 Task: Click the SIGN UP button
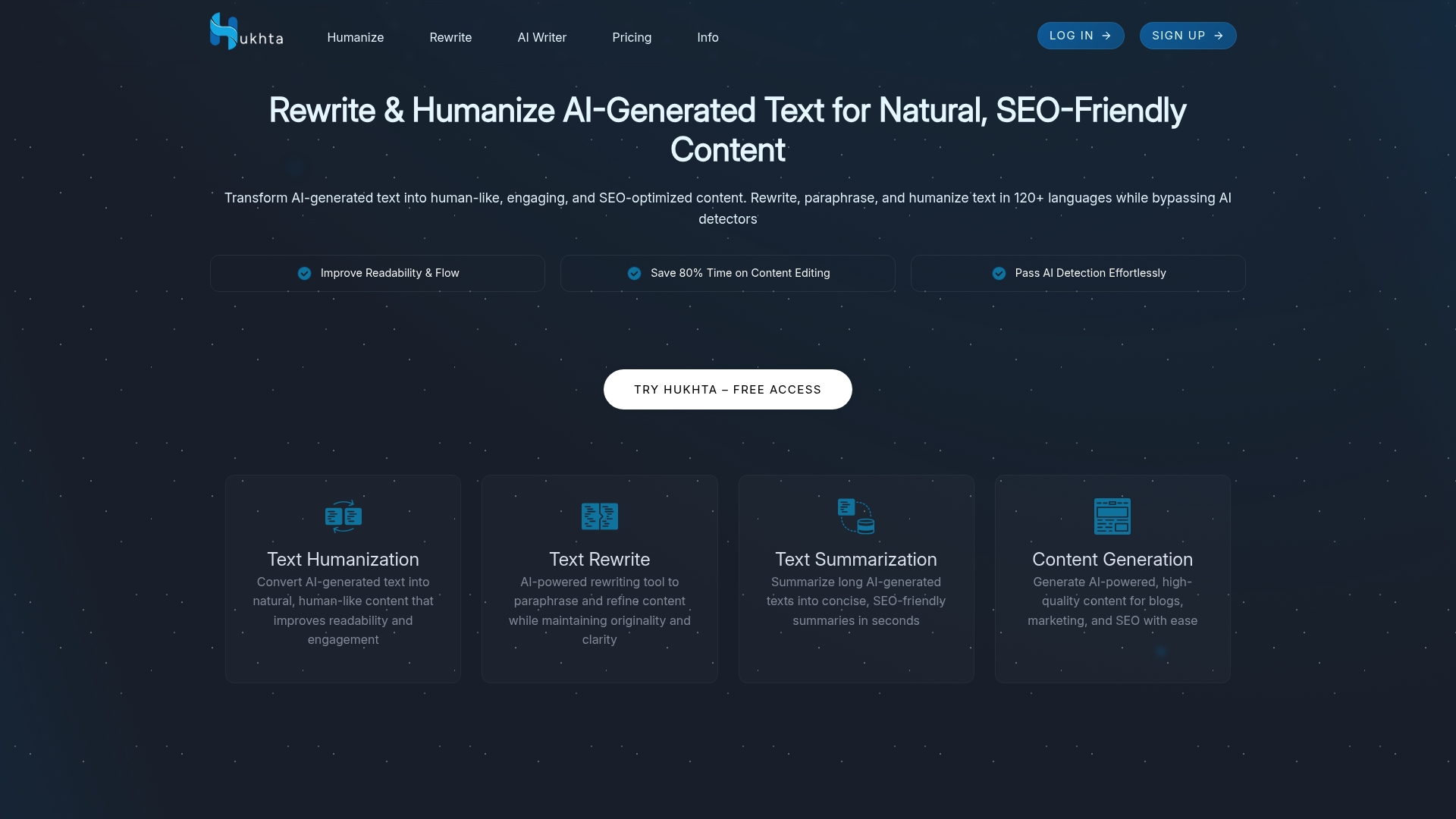click(x=1188, y=36)
